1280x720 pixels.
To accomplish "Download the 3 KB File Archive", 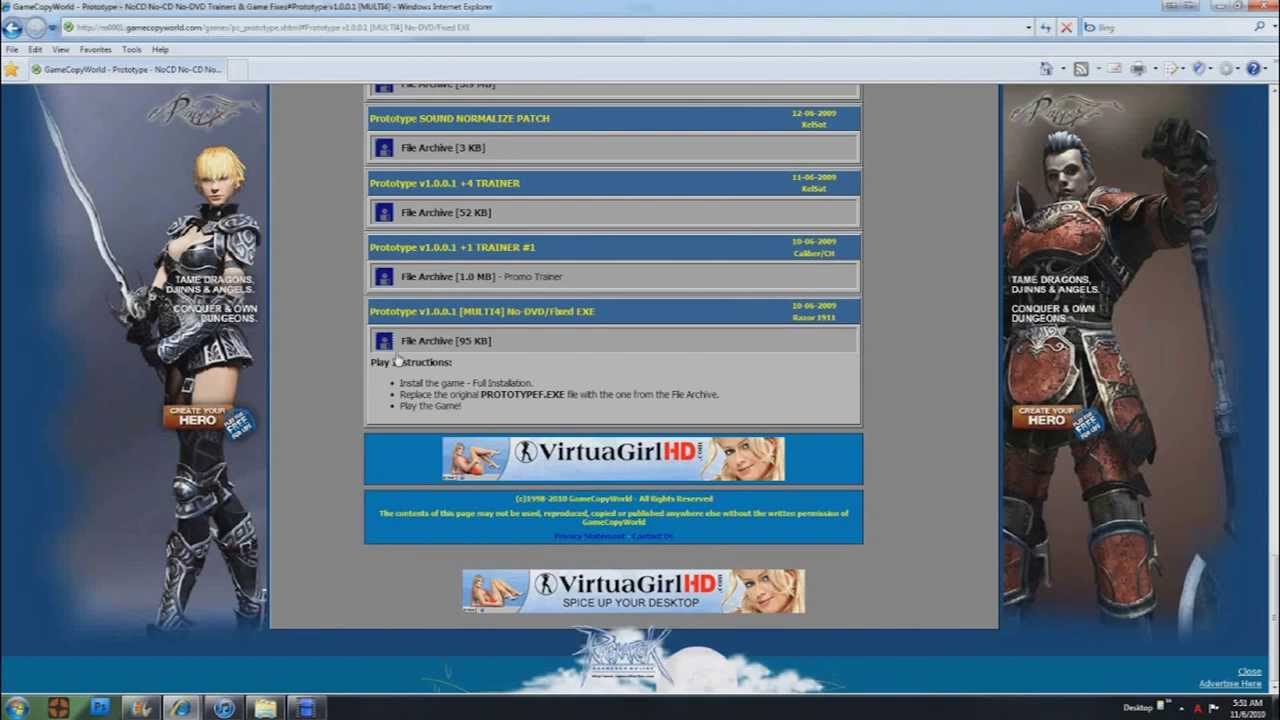I will click(x=443, y=148).
